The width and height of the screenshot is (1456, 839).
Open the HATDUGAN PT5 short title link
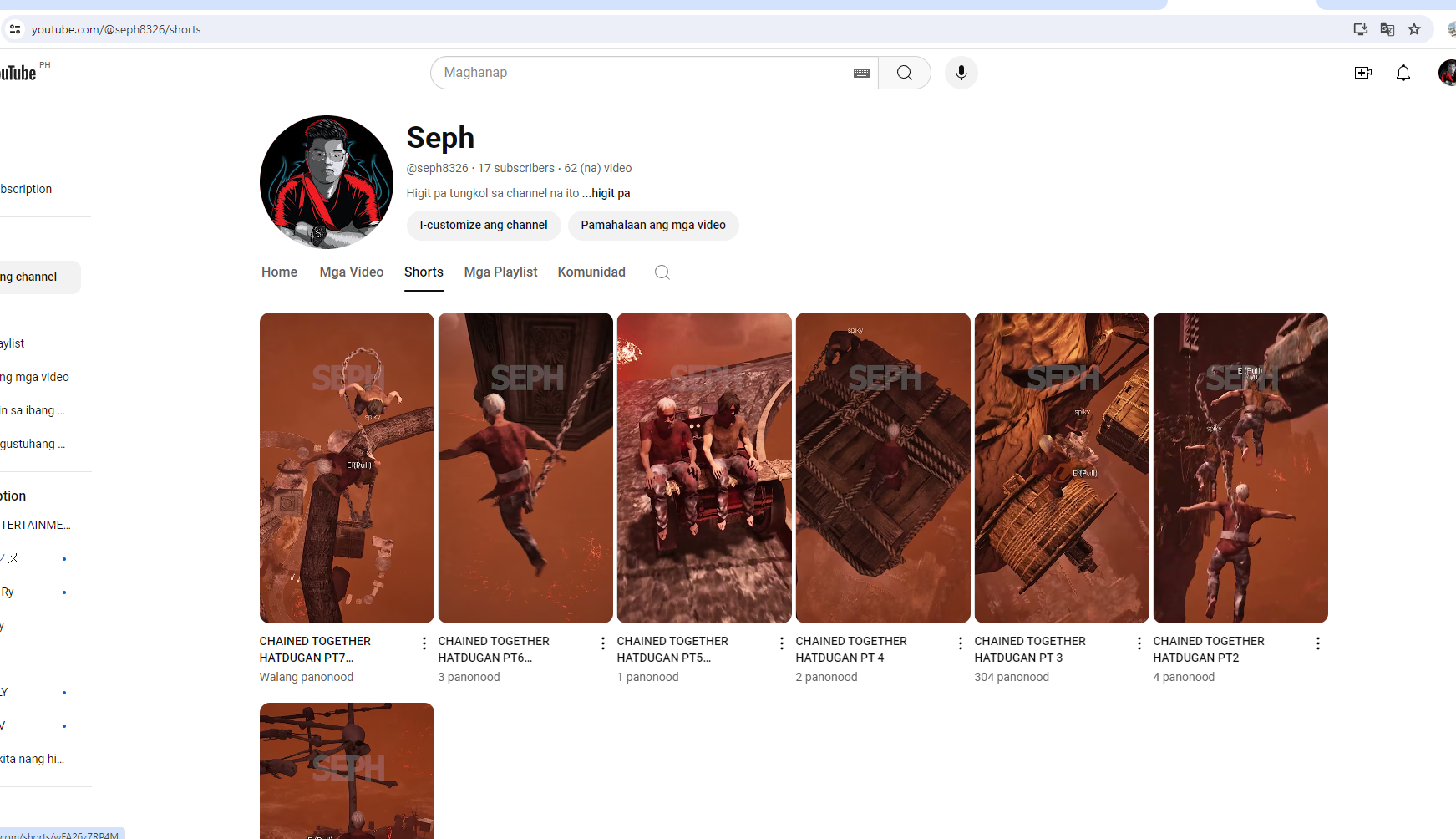pos(672,649)
